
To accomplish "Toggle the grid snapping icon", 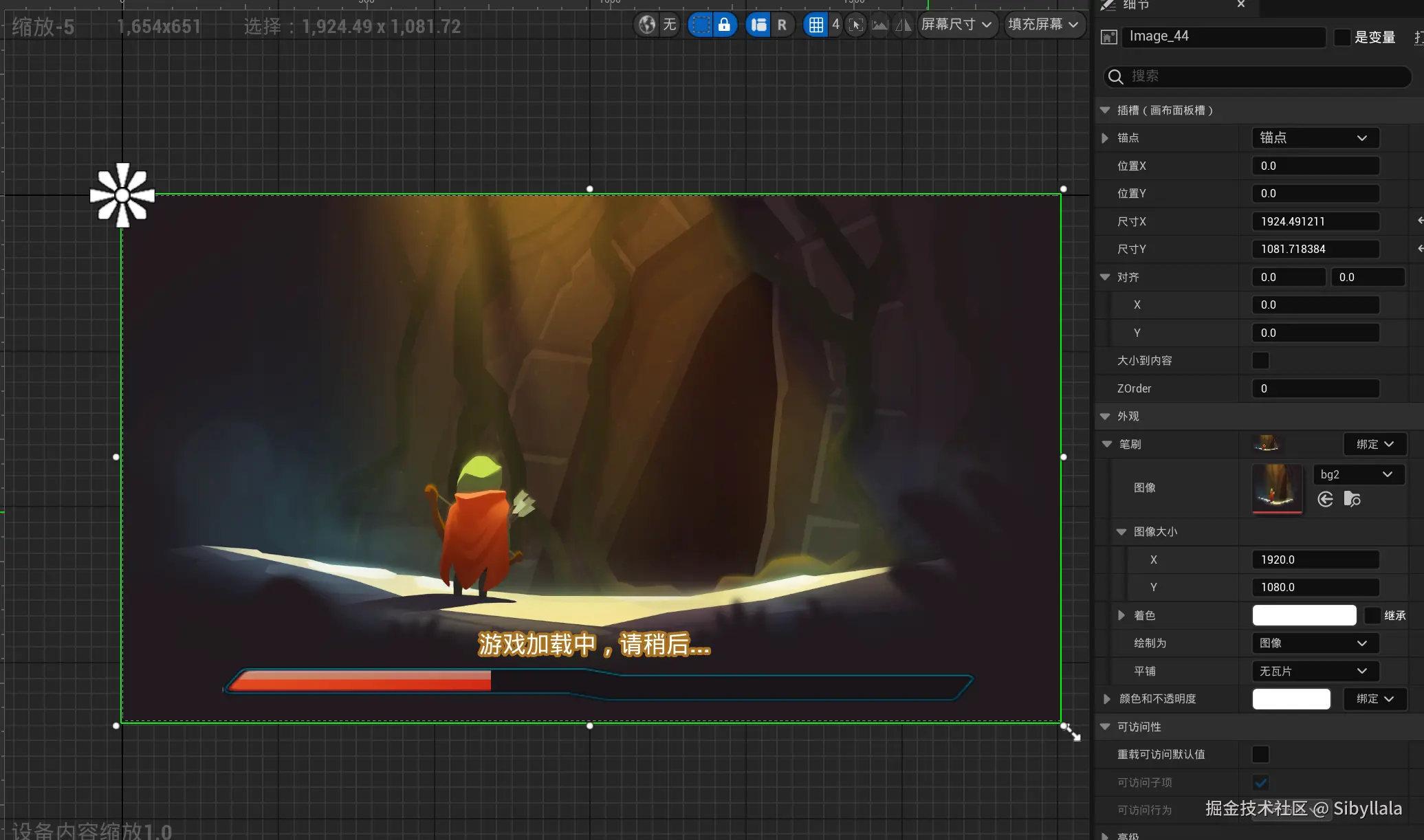I will (x=815, y=25).
